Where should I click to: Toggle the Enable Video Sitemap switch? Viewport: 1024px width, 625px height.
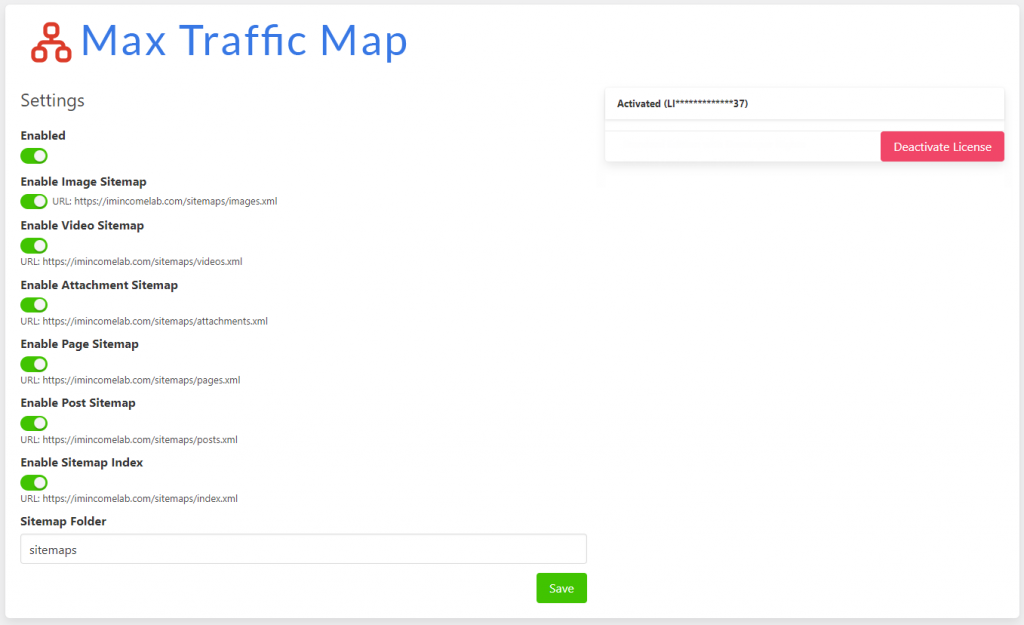[33, 245]
